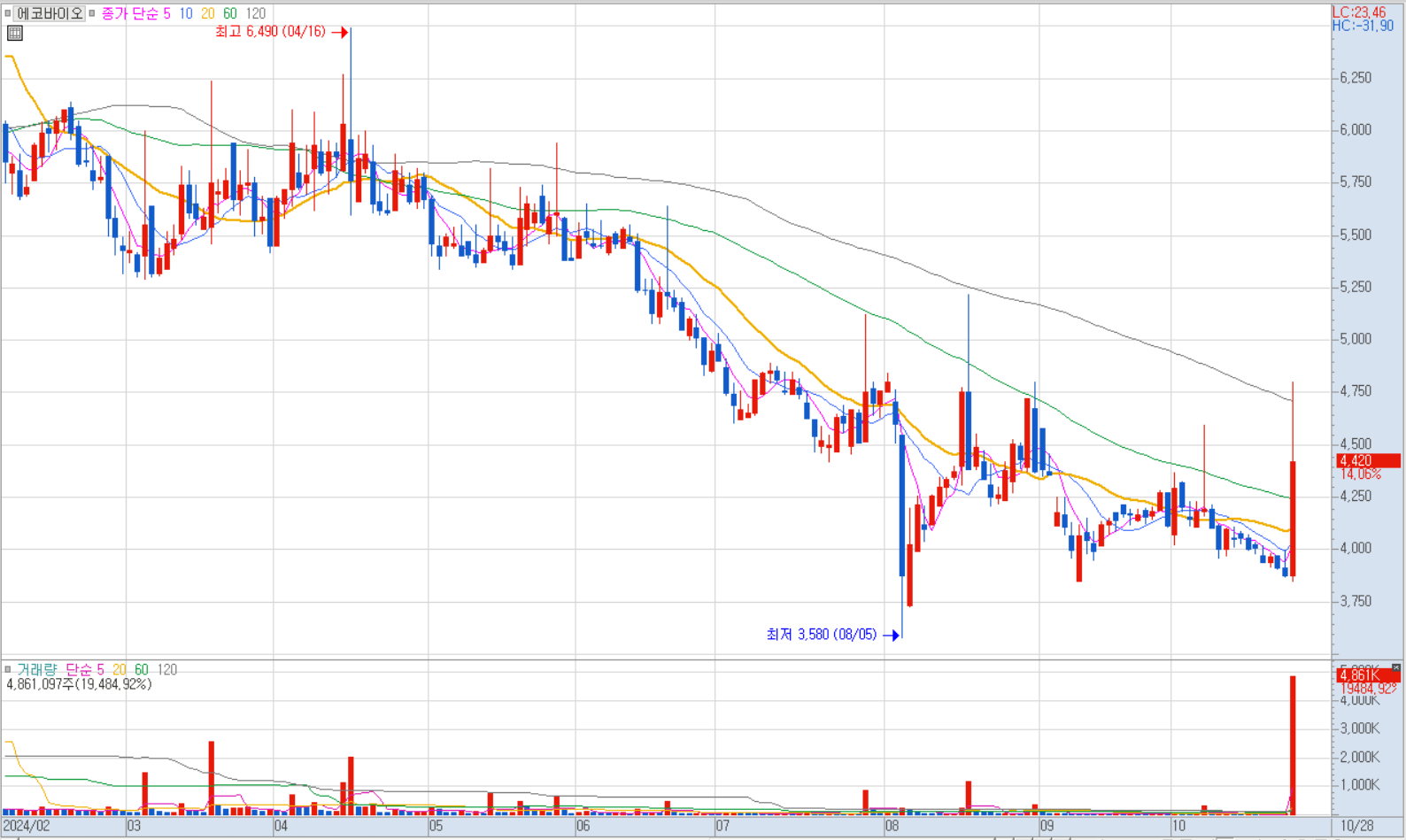Screen dimensions: 1406x840
Task: Click the 14.06% change label
Action: 1361,474
